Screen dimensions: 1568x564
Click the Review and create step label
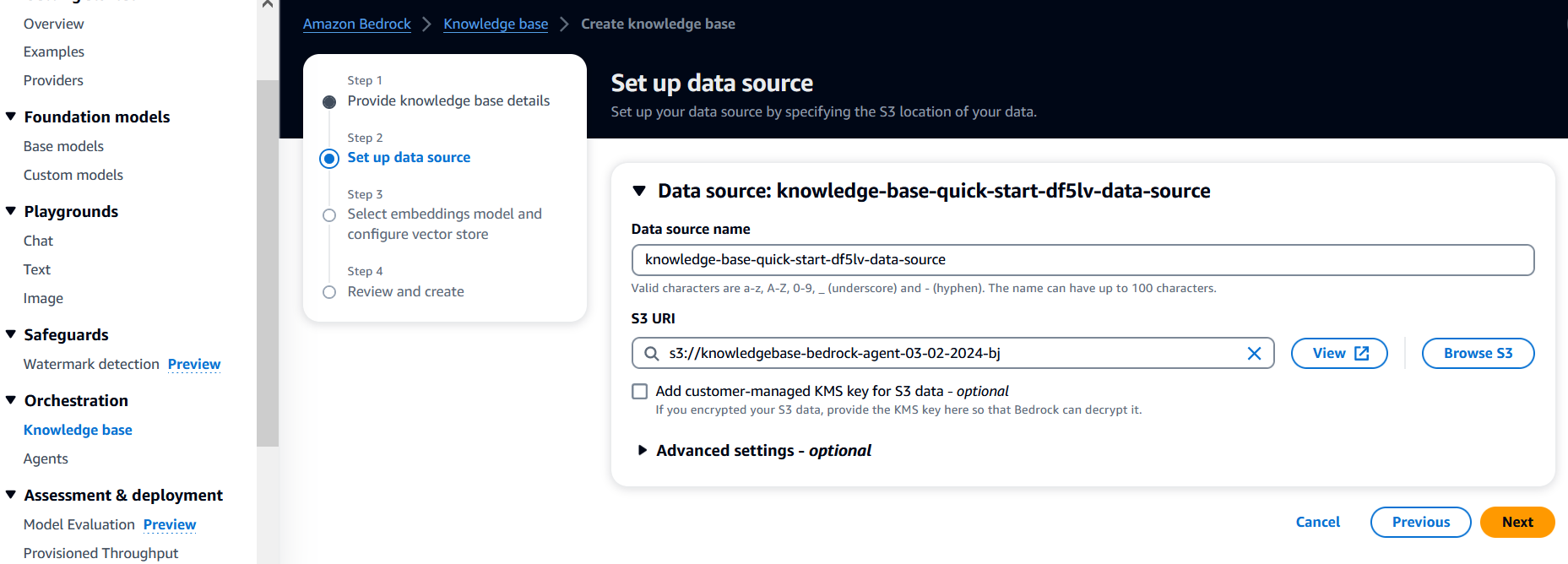[x=406, y=292]
